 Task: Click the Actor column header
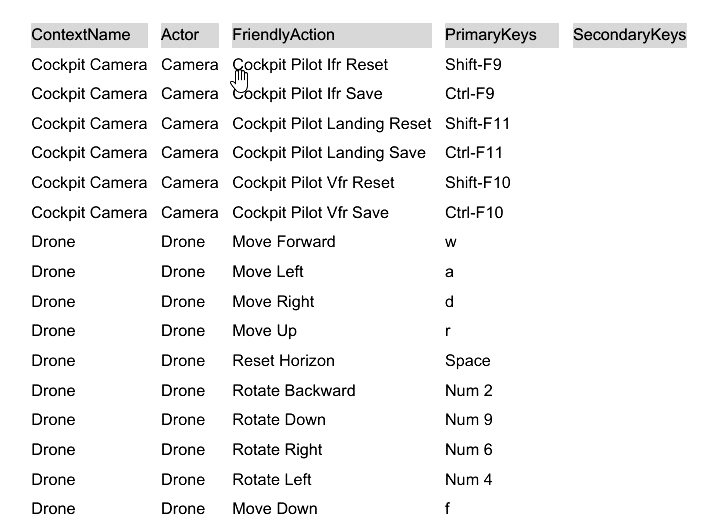coord(190,35)
